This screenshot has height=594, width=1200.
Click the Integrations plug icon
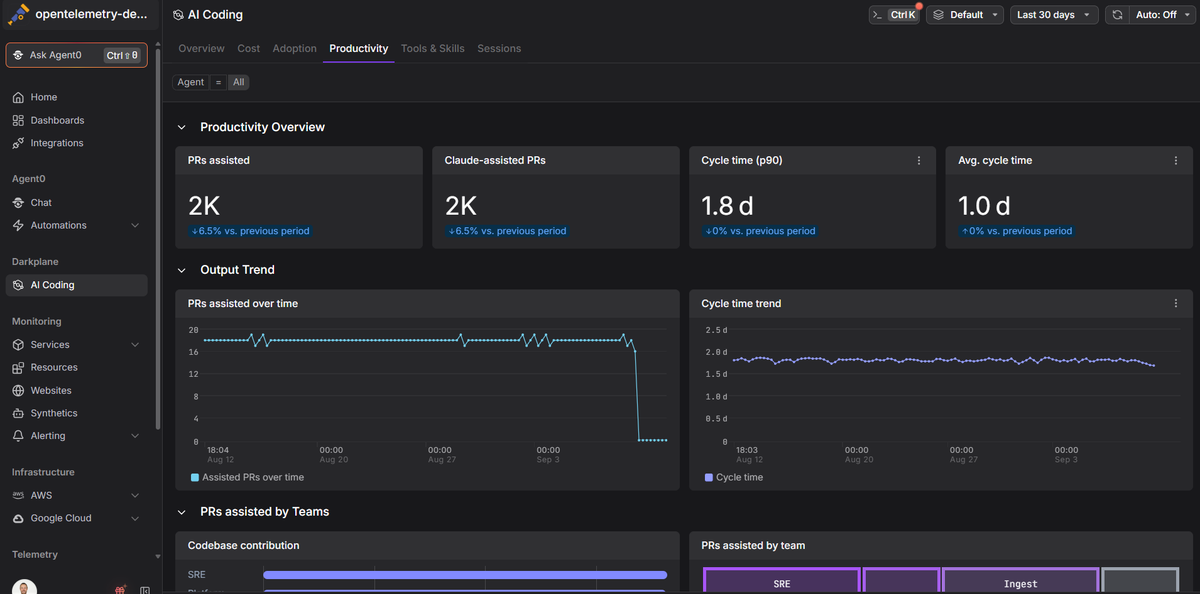(x=18, y=143)
